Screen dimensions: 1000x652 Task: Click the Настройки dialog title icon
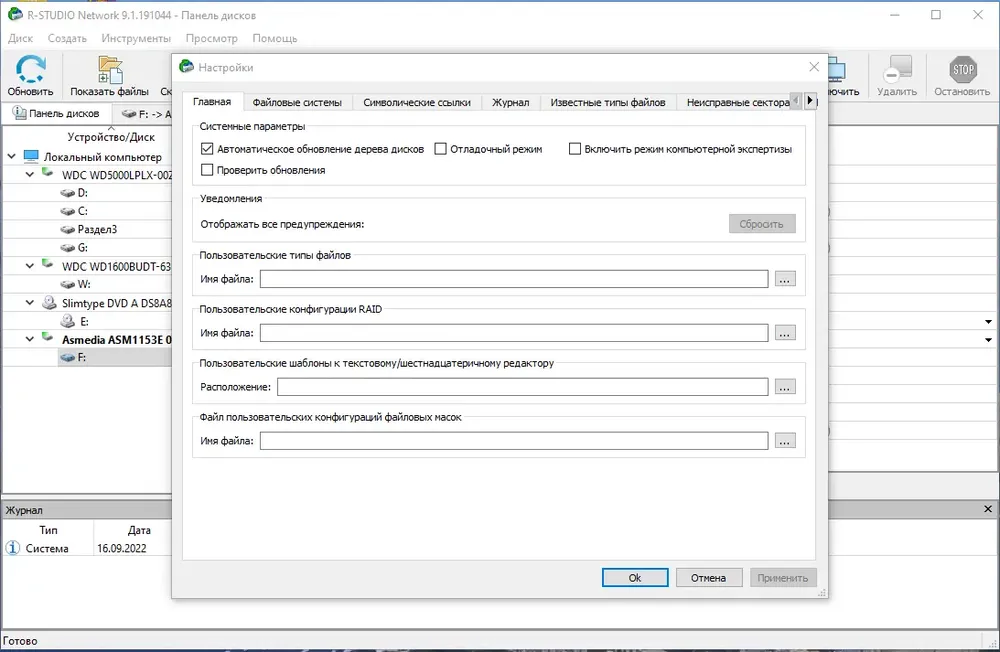(x=186, y=66)
